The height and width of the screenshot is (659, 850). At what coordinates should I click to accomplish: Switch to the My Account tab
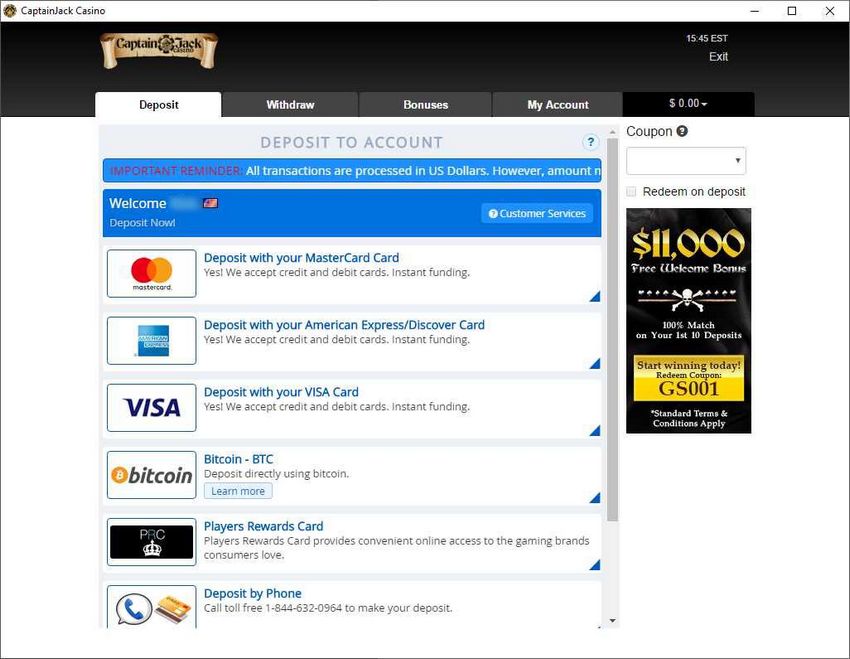coord(557,103)
